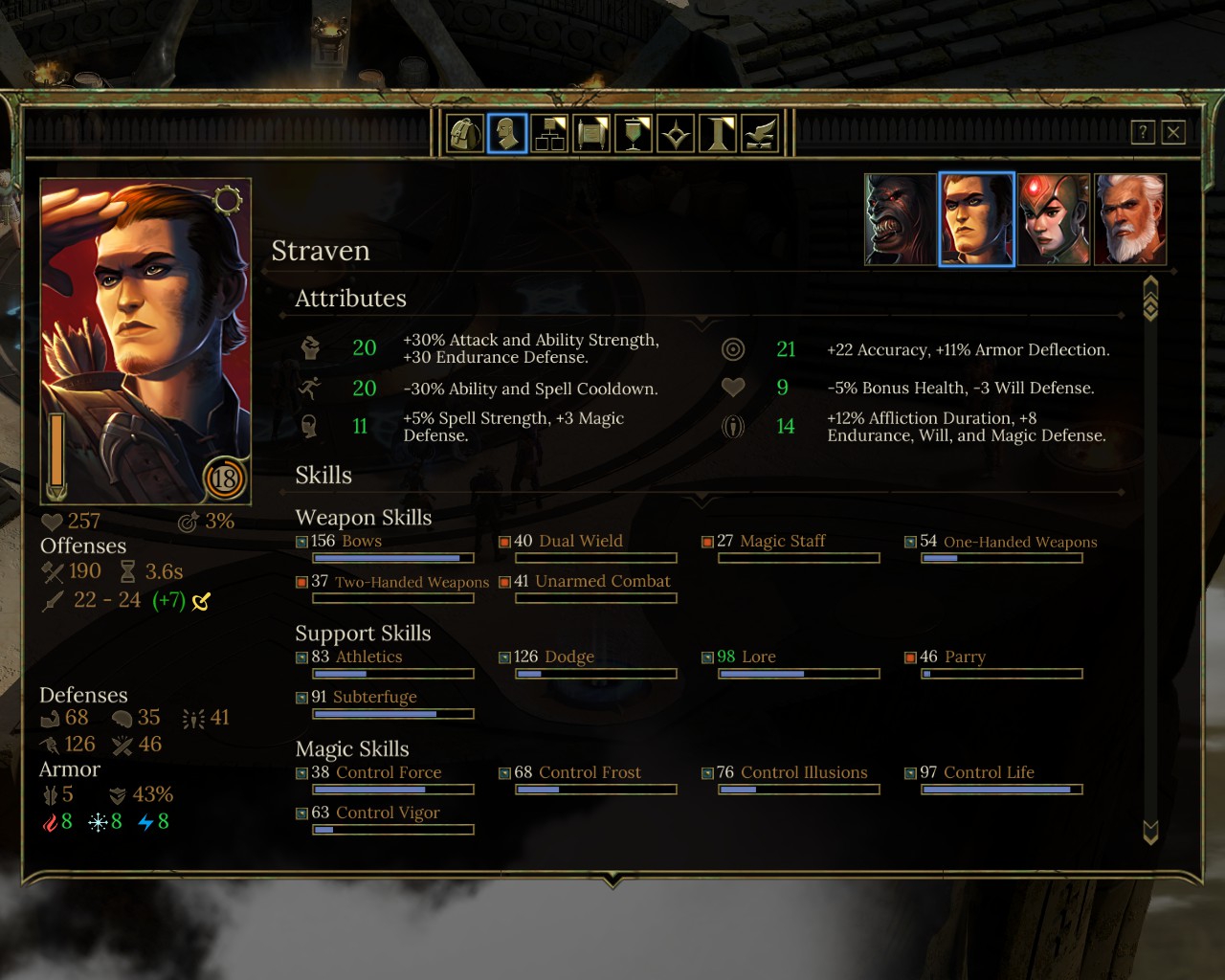Click the Control Life skill label

tap(989, 772)
